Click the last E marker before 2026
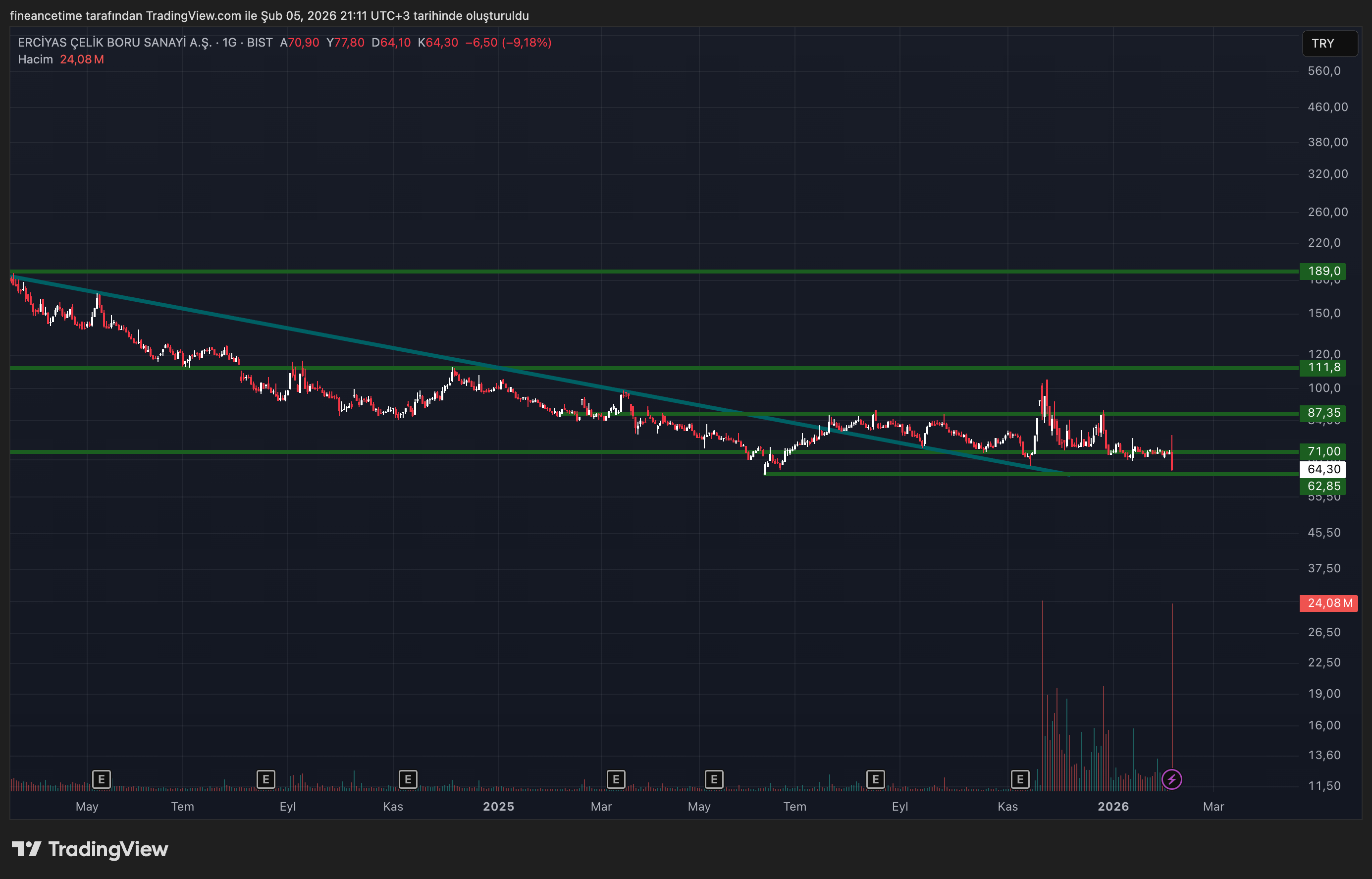1372x879 pixels. tap(1020, 779)
